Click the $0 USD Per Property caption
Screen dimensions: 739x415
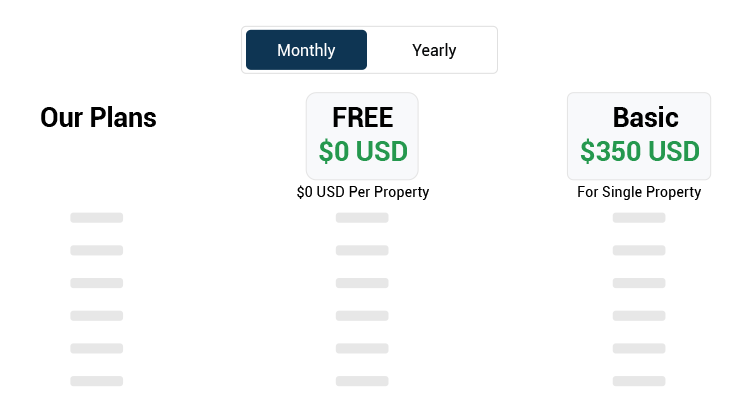tap(363, 192)
